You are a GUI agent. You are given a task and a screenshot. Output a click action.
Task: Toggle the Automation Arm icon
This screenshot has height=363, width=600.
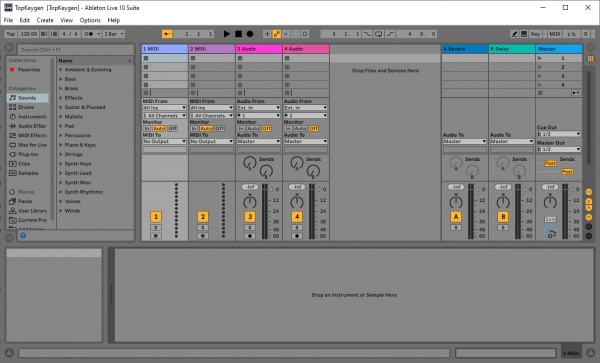point(277,34)
